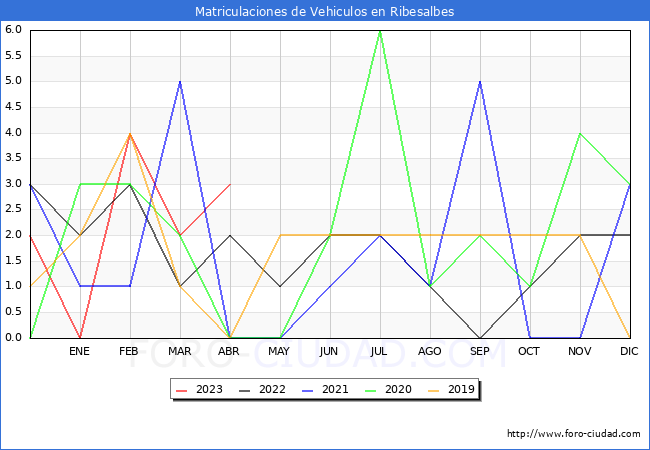The image size is (650, 450).
Task: Click the SEP month label on the x-axis
Action: point(480,351)
